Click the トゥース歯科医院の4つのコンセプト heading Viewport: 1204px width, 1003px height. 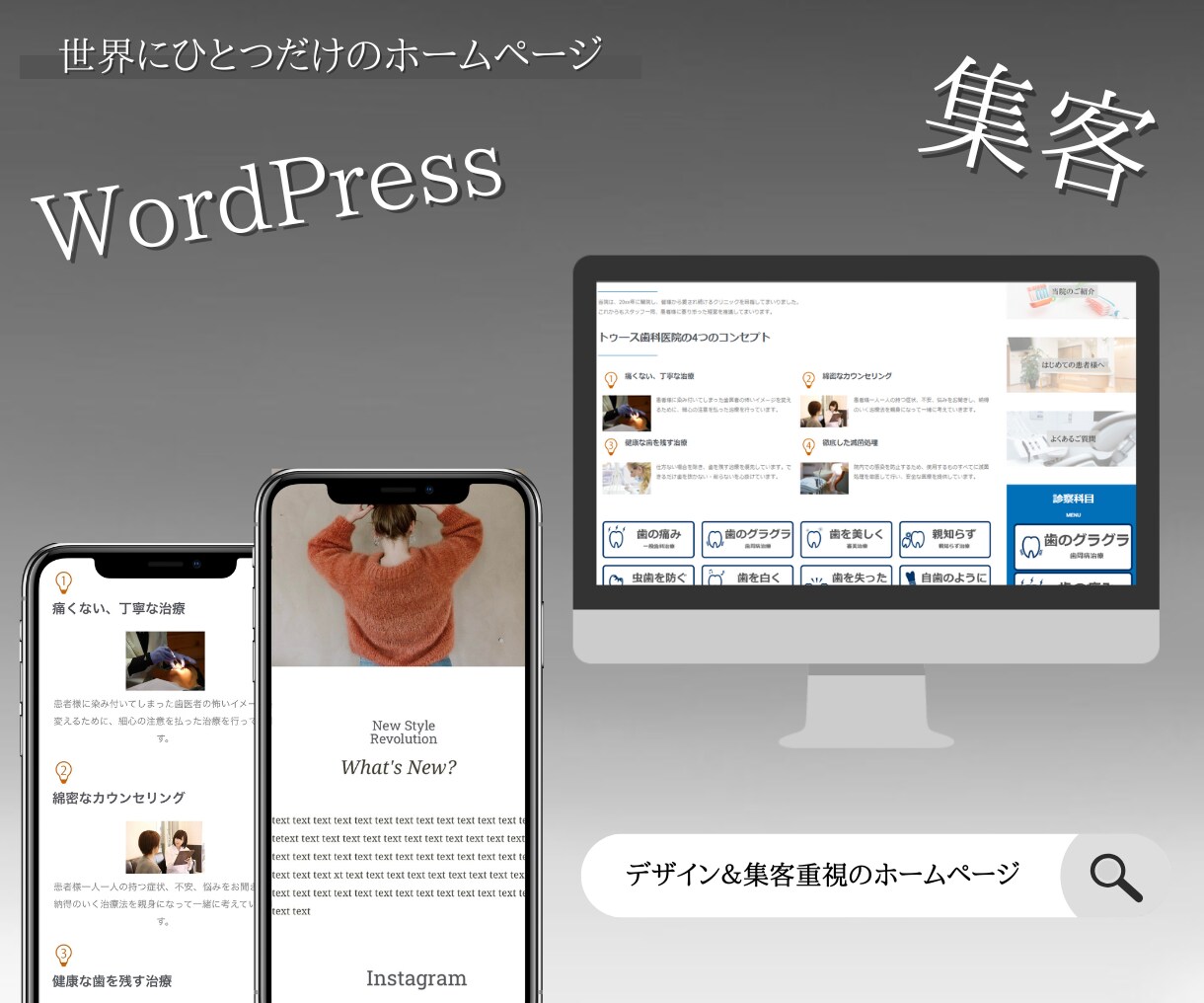(x=684, y=338)
